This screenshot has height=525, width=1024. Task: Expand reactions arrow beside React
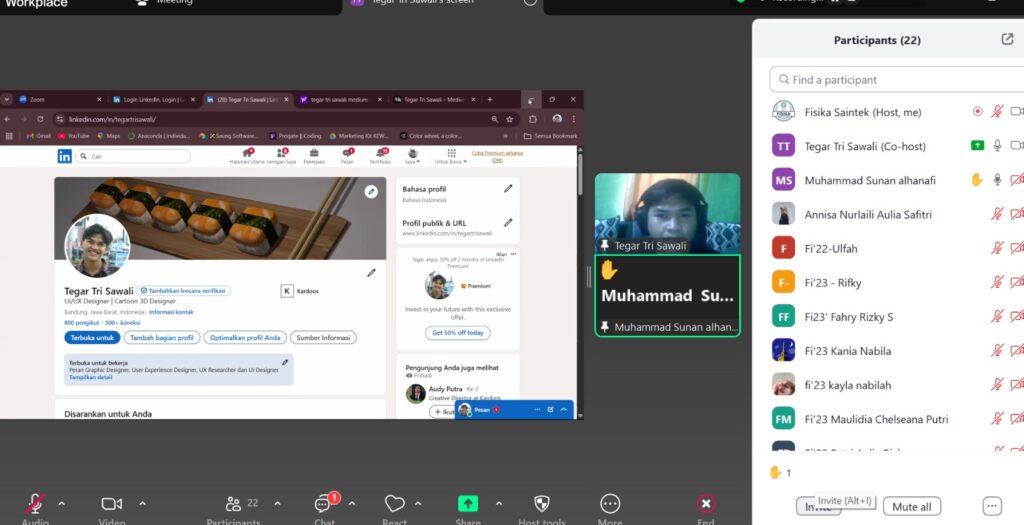[x=418, y=504]
